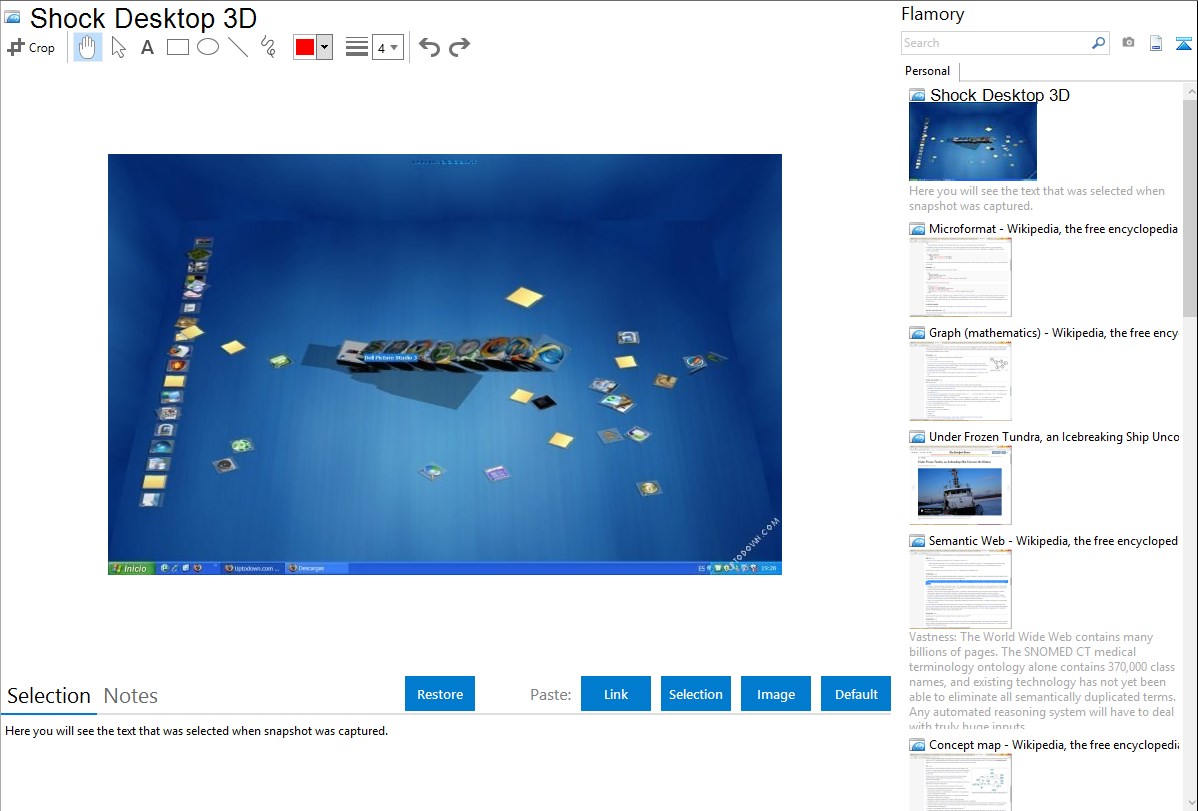Undo the last annotation
1198x811 pixels.
[x=429, y=47]
